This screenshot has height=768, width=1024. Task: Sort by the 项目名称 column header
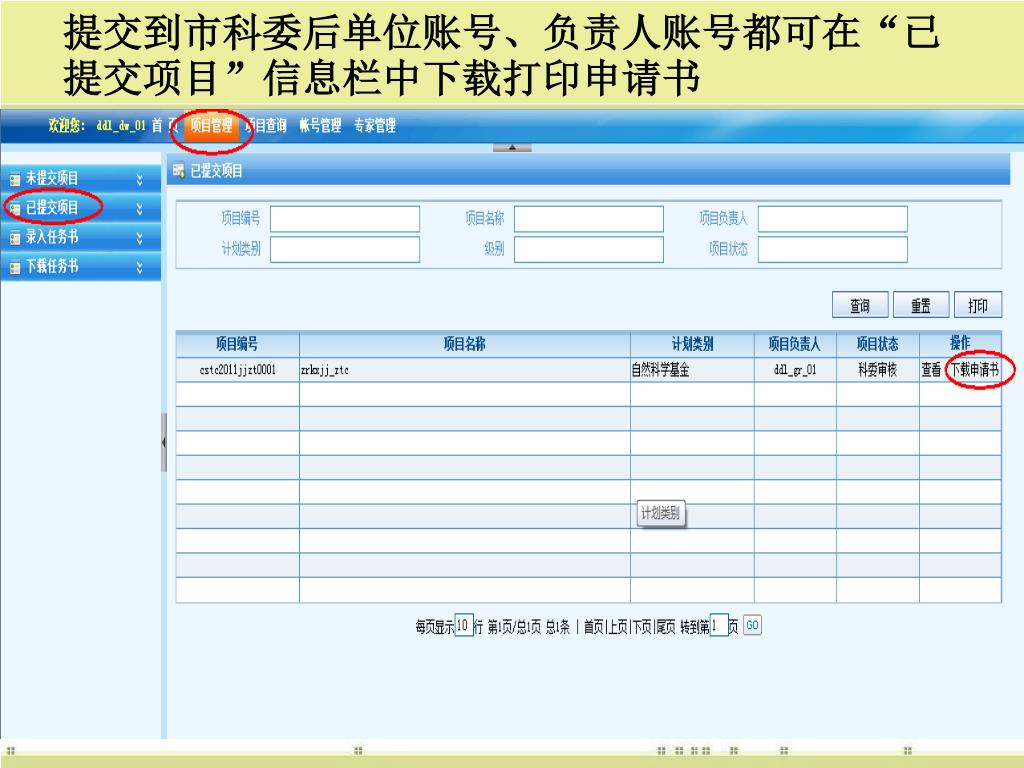click(464, 344)
